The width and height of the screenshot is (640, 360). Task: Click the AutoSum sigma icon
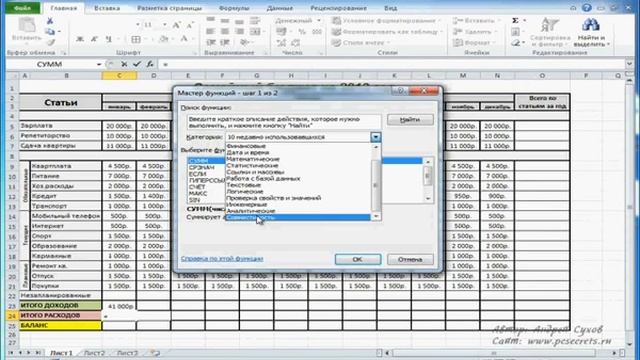click(x=515, y=20)
